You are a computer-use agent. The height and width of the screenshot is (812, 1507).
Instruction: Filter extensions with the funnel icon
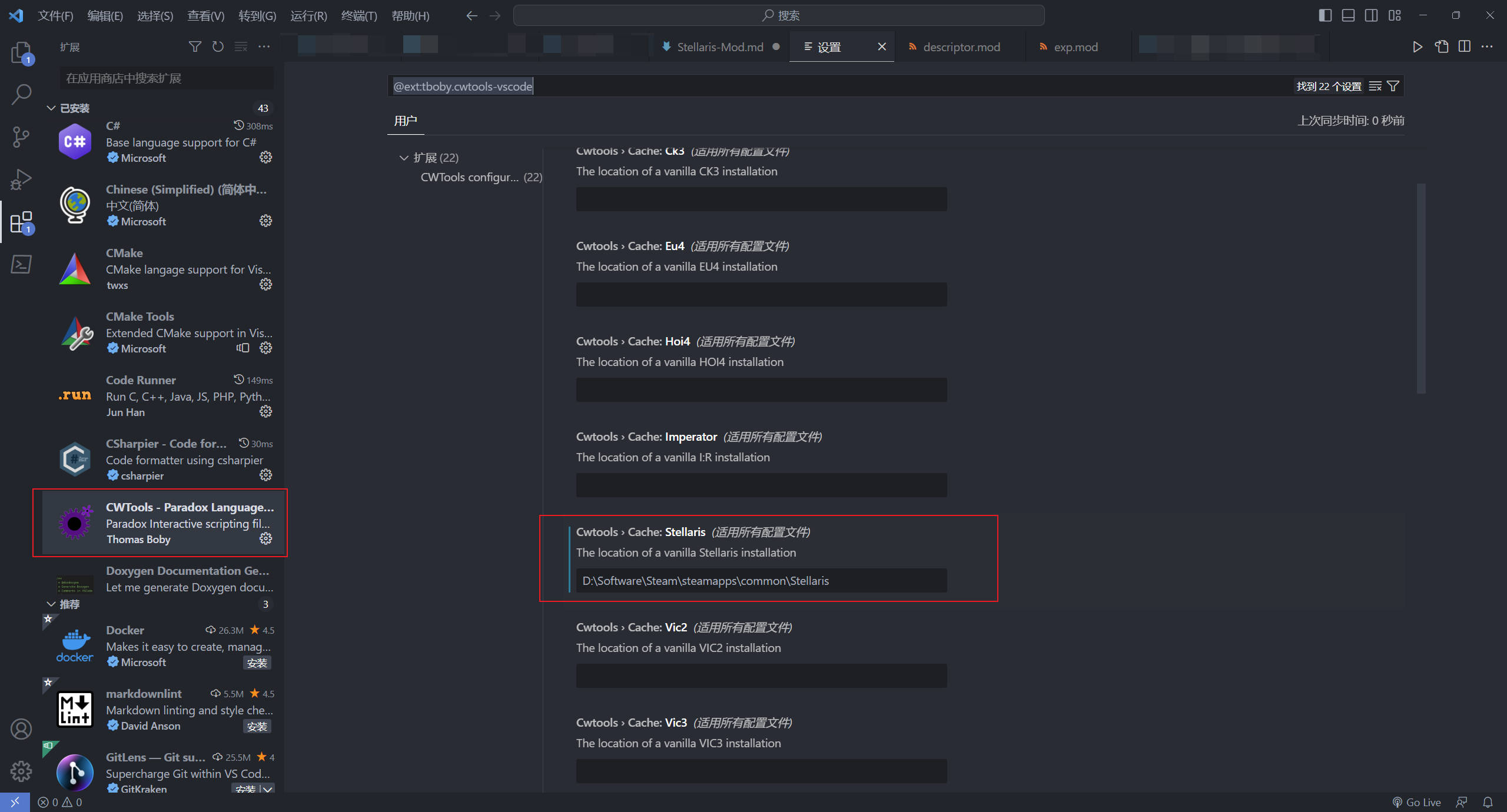coord(195,46)
